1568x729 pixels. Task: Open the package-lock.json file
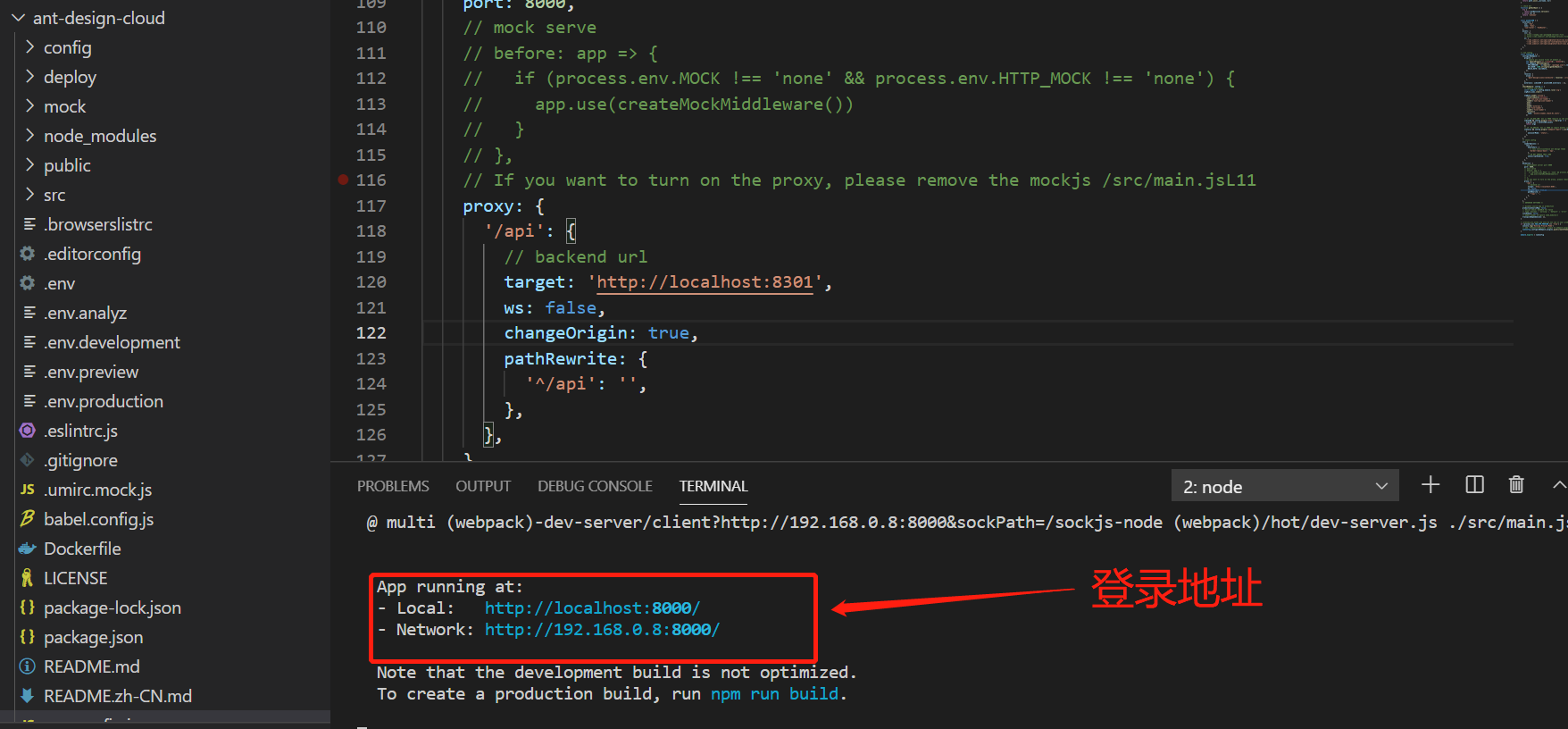[113, 607]
